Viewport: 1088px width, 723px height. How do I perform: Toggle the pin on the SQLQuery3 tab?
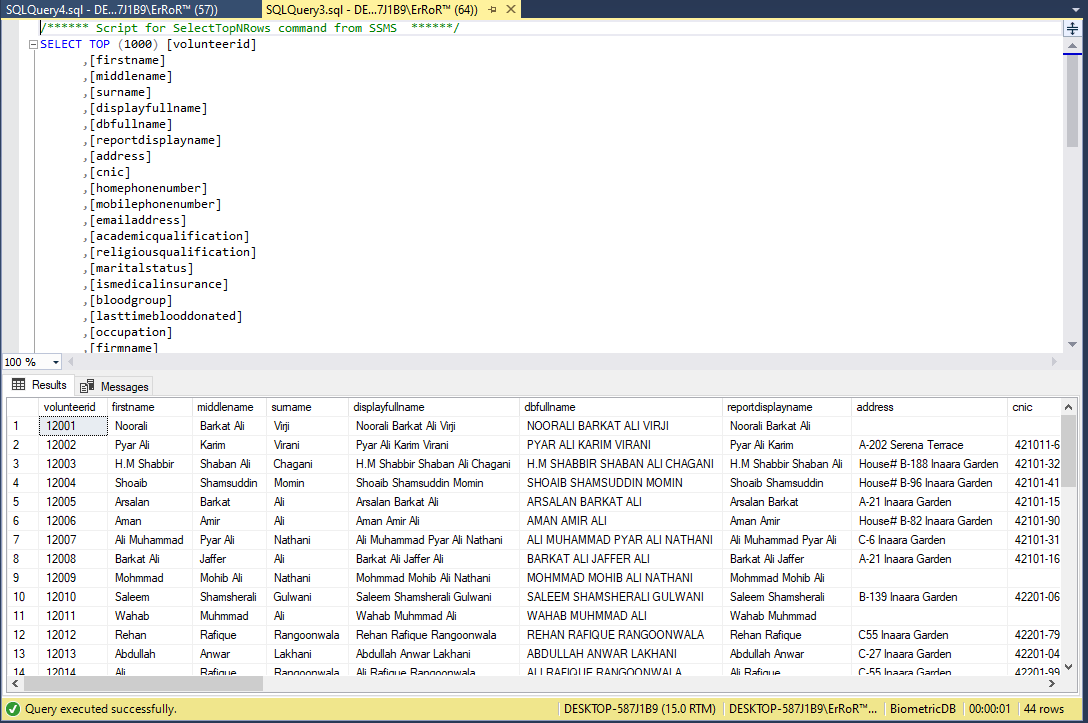pyautogui.click(x=492, y=9)
